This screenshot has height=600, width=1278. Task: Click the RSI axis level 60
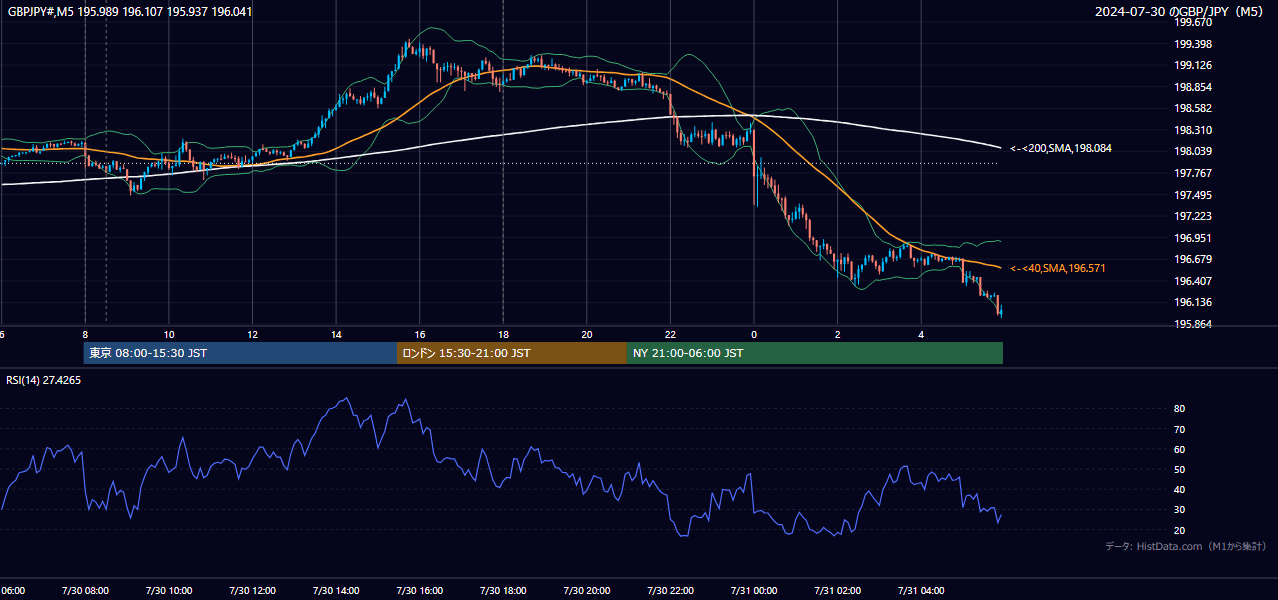(x=1179, y=449)
